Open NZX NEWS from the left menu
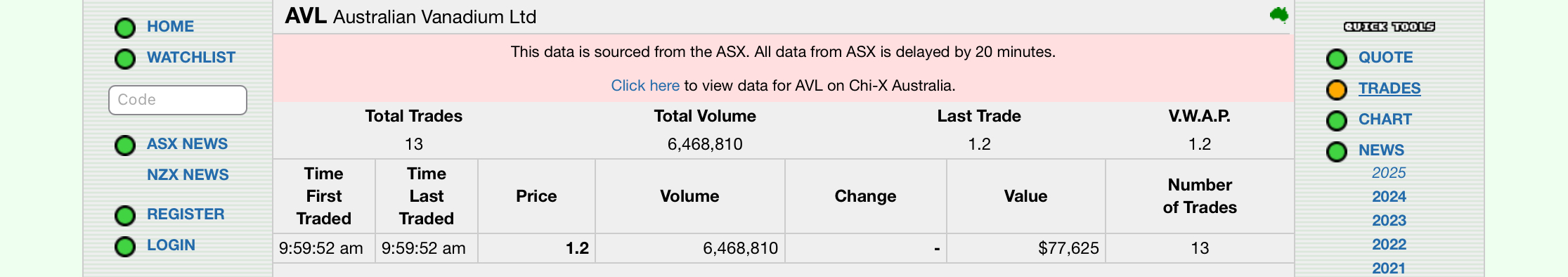The height and width of the screenshot is (277, 1568). [188, 175]
